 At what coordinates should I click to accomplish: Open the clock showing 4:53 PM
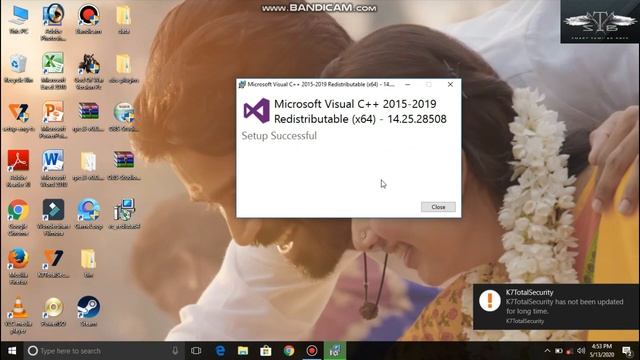(602, 351)
